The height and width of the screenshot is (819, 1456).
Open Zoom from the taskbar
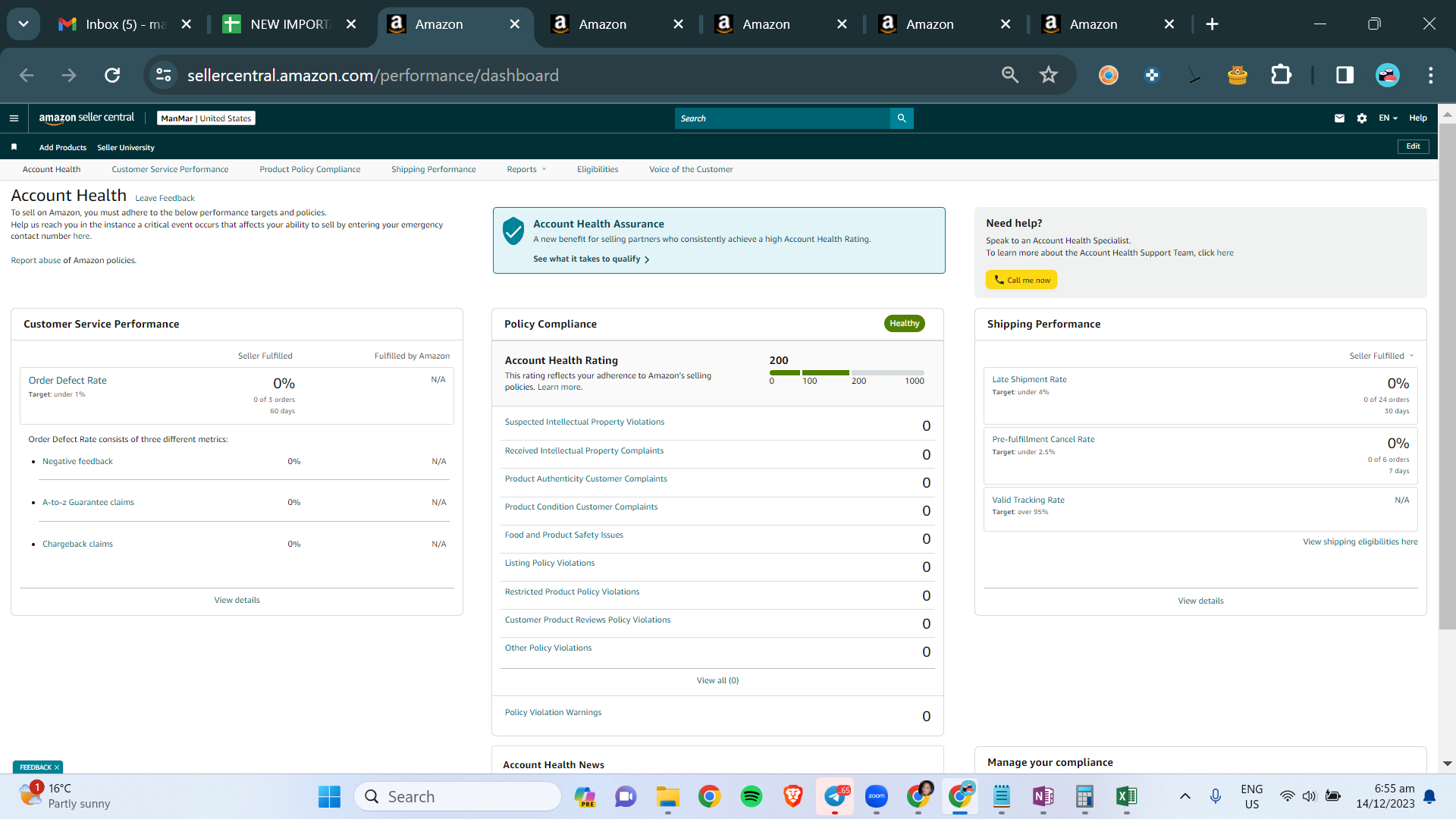pos(877,796)
